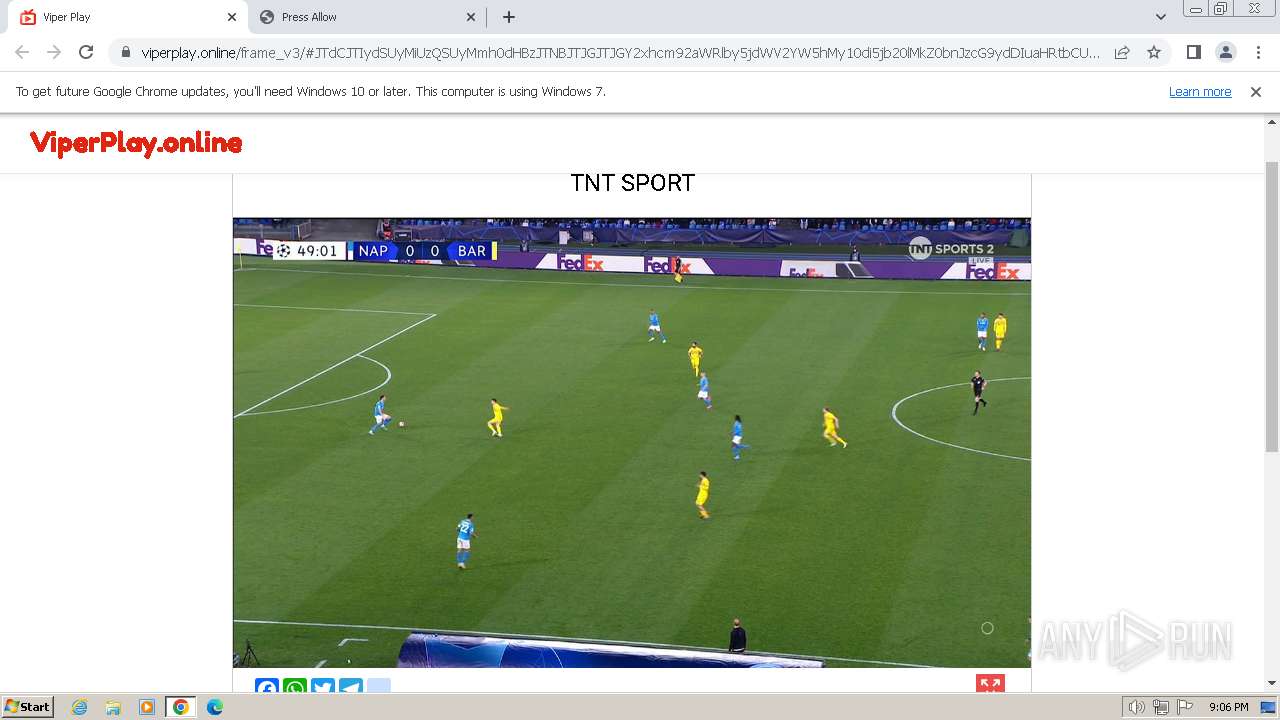Close the Viper Play tab
The image size is (1280, 720).
click(232, 17)
